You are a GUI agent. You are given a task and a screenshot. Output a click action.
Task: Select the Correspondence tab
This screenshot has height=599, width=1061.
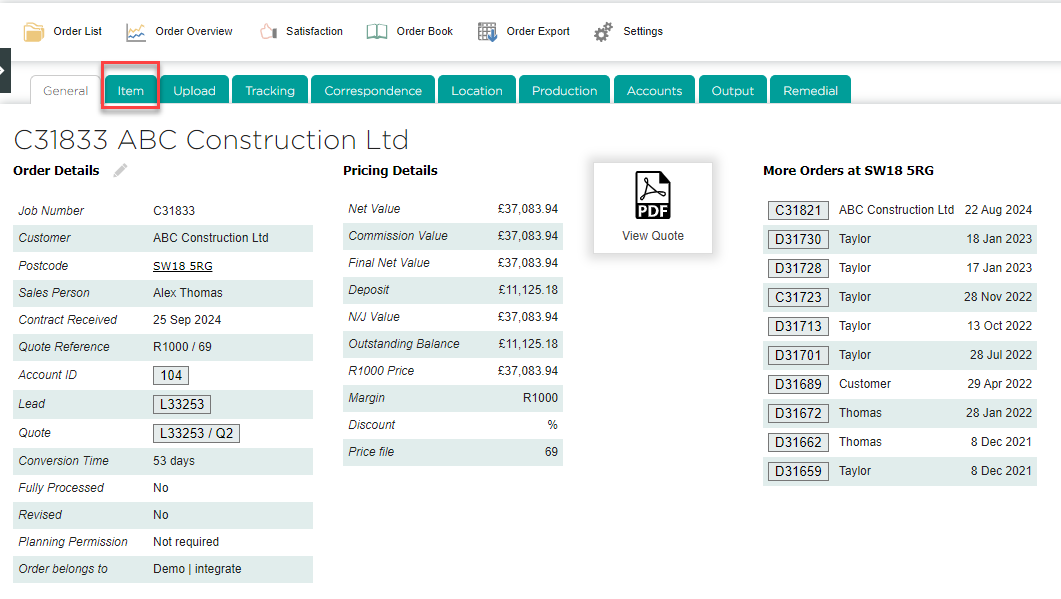pyautogui.click(x=373, y=90)
